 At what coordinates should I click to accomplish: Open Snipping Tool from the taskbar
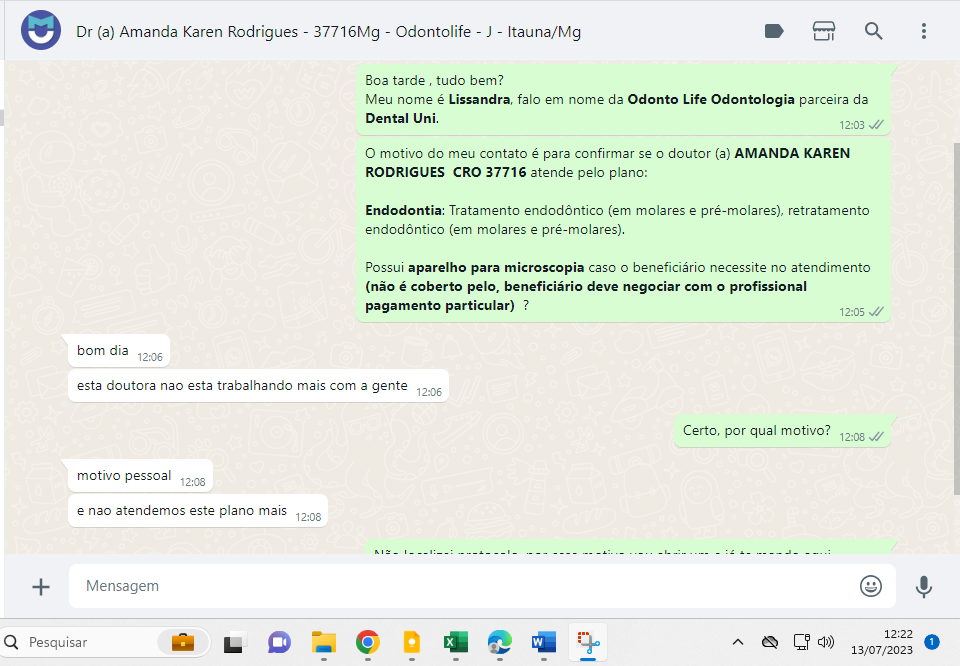588,642
